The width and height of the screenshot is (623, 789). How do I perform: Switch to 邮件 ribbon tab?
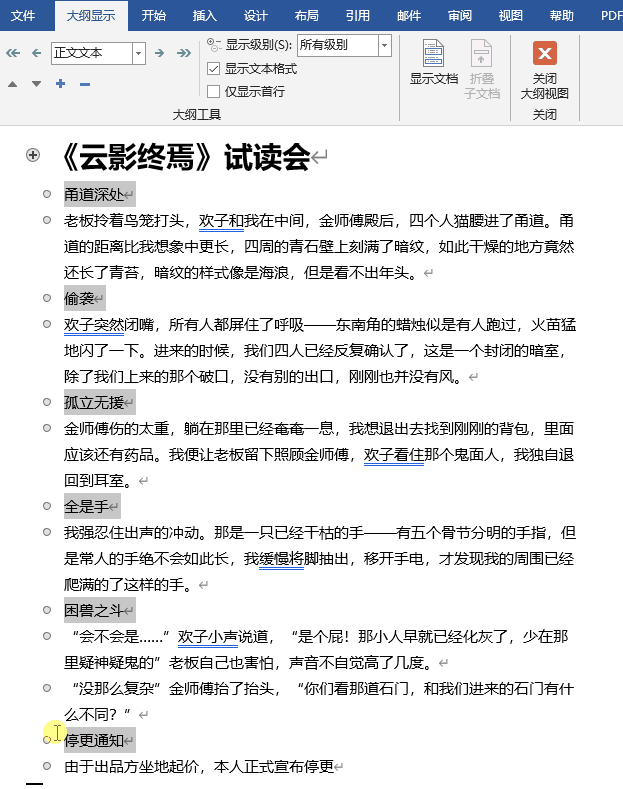[409, 16]
